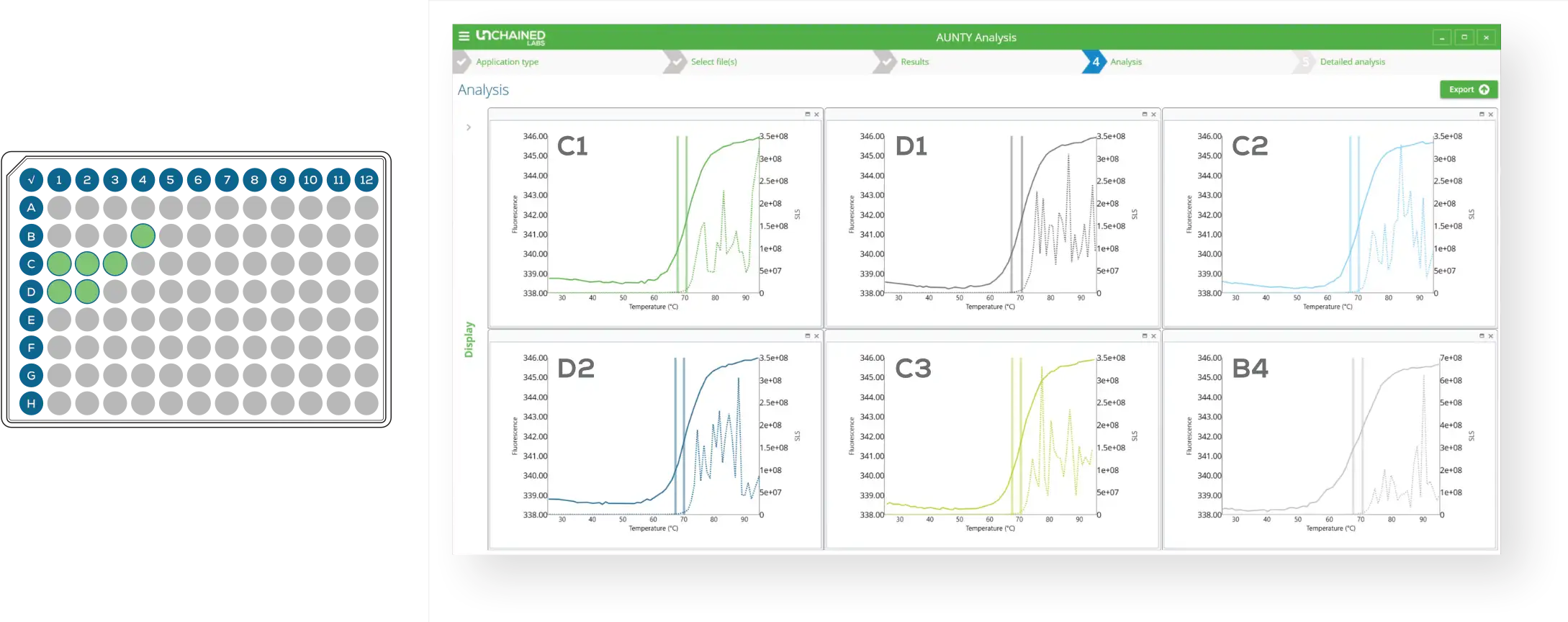This screenshot has height=622, width=1568.
Task: Return to the Select file(s) step
Action: coord(713,62)
